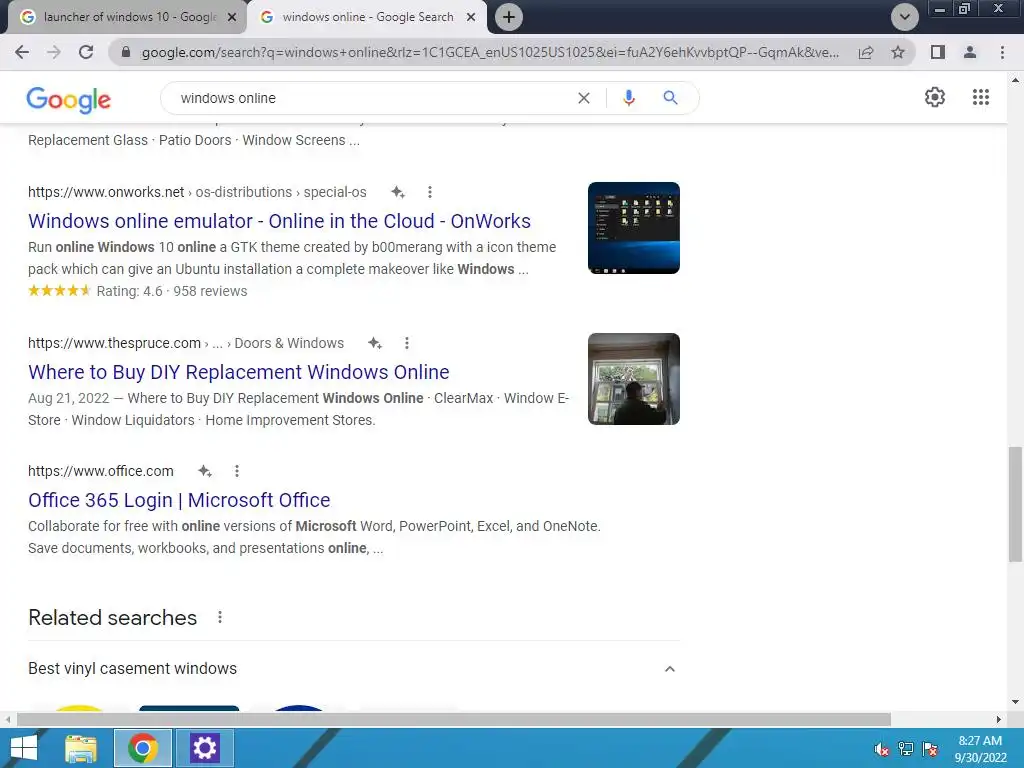Open the OnWorks desktop screenshot thumbnail

point(633,228)
